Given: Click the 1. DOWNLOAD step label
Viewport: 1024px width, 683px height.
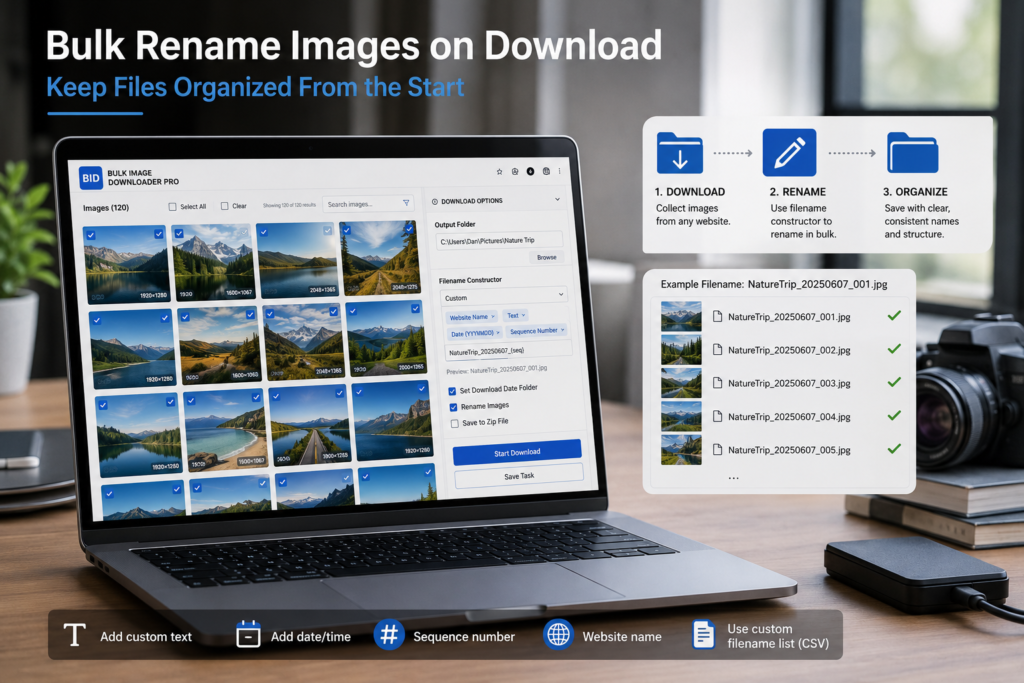Looking at the screenshot, I should (690, 192).
